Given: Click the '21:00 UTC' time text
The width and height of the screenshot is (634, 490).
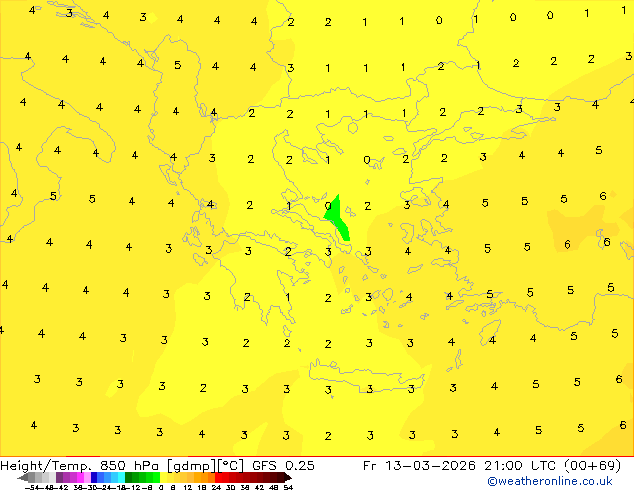Looking at the screenshot, I should point(521,466).
